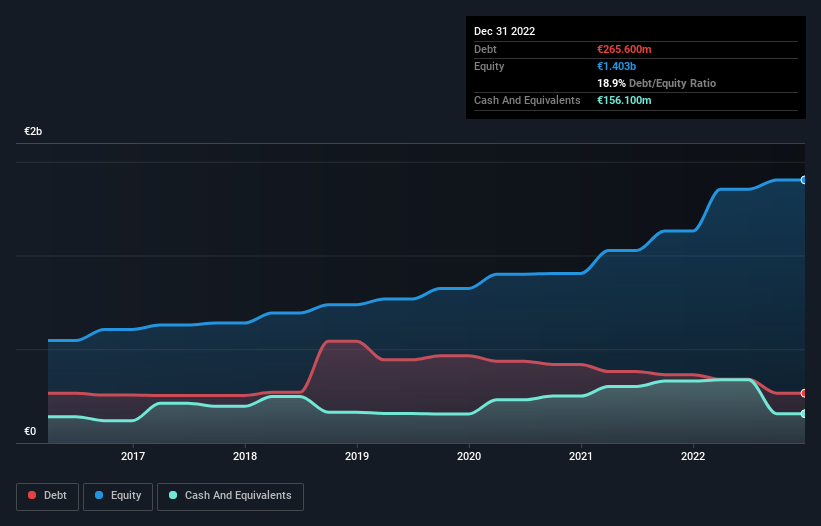Toggle the Cash And Equivalents legend button

pos(230,496)
